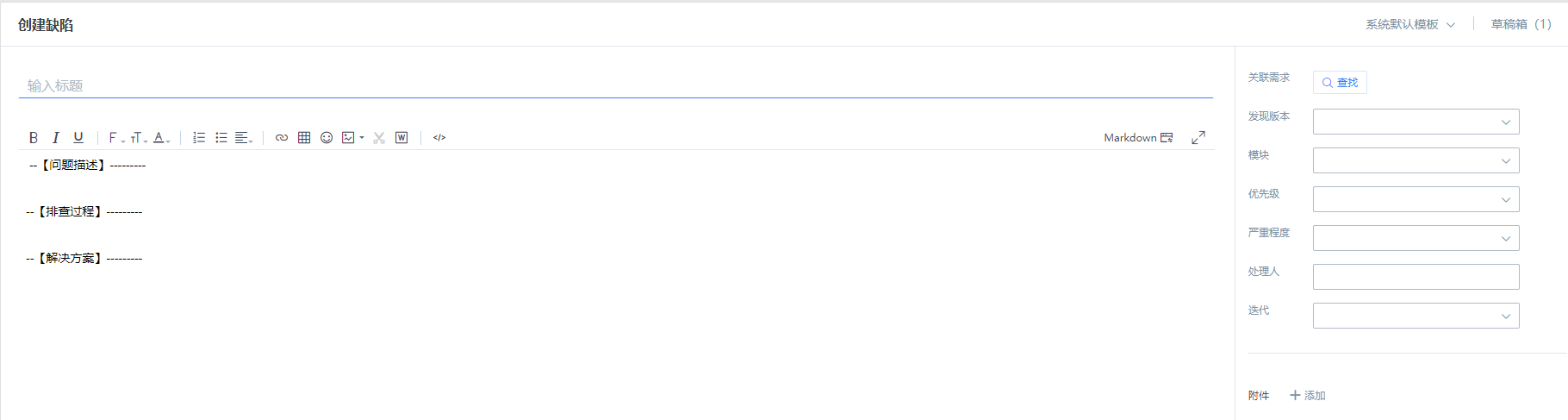
Task: Expand editor to fullscreen
Action: pyautogui.click(x=1198, y=138)
